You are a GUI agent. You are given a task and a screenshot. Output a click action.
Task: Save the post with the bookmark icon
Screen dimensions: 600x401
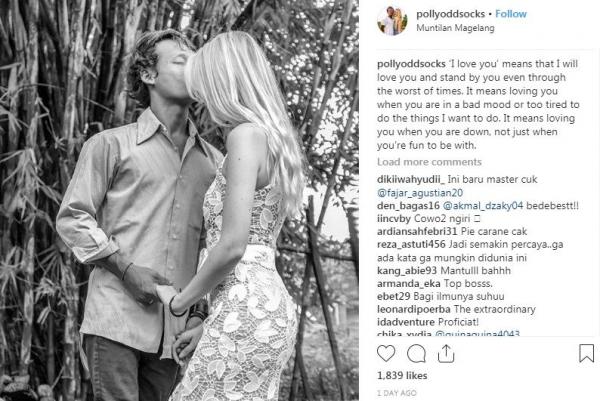586,353
